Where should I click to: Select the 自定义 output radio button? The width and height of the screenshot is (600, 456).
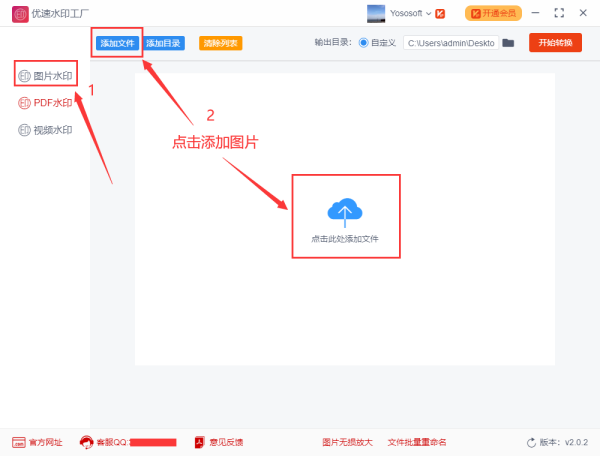[x=363, y=43]
